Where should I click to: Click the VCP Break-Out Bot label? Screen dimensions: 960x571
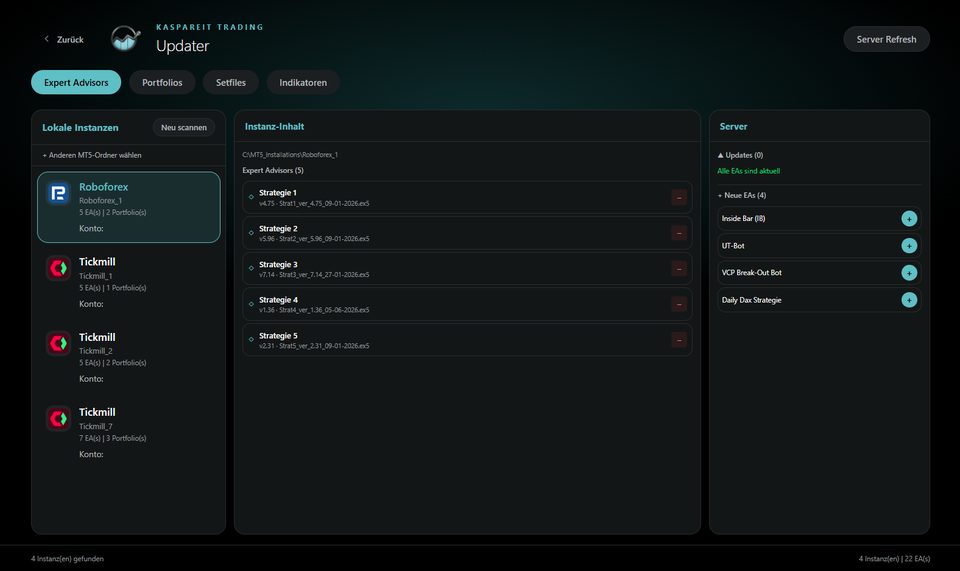coord(751,273)
